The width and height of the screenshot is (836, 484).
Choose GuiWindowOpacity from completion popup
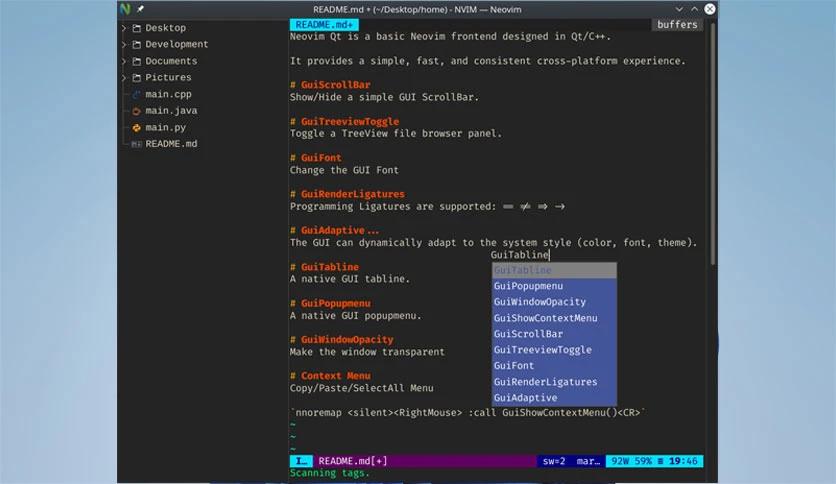pos(554,302)
